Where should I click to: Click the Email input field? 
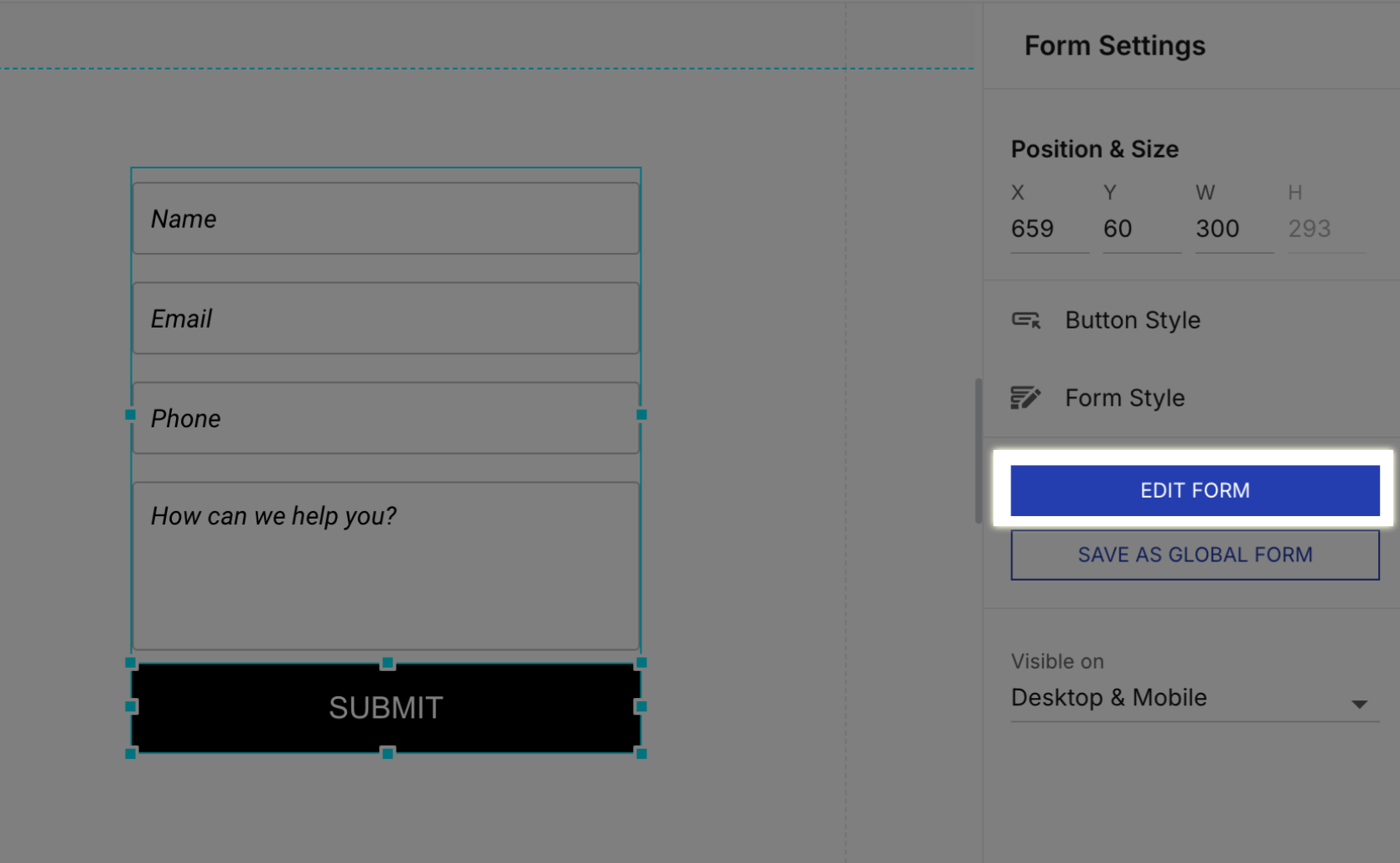pos(386,318)
